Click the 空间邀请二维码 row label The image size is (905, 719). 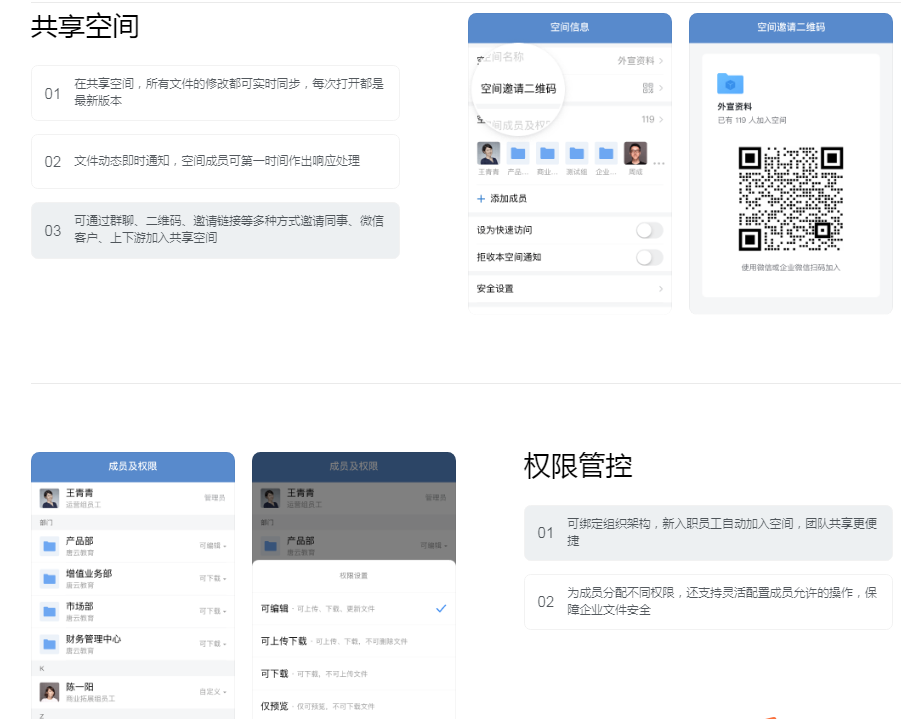pyautogui.click(x=518, y=88)
